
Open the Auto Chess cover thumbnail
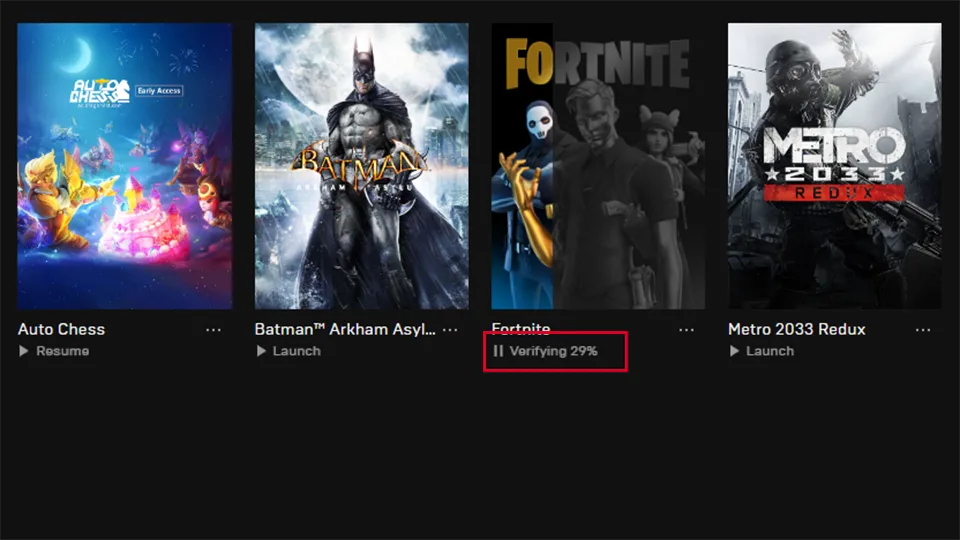point(125,166)
